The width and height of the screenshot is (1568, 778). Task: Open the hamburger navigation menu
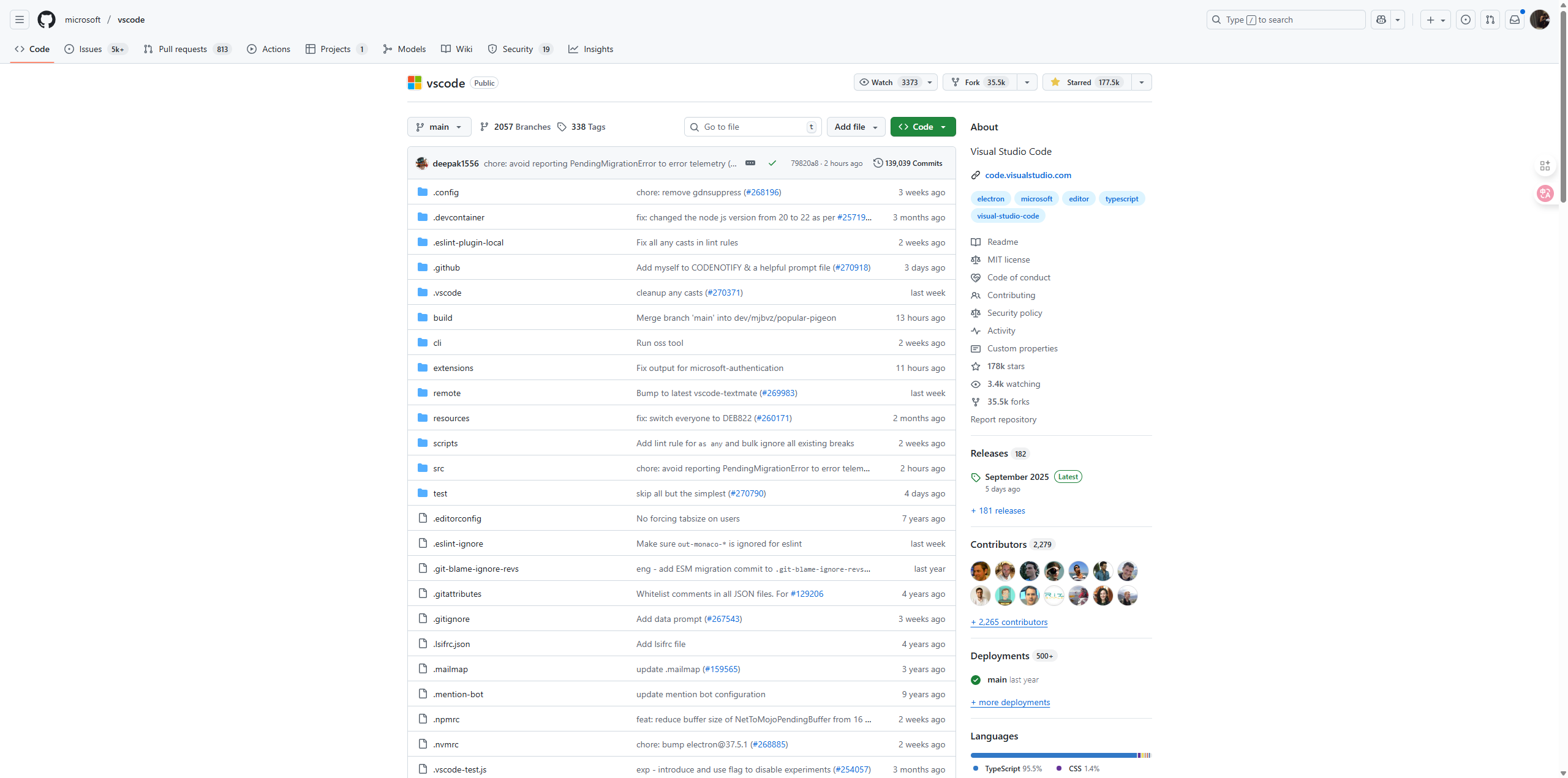coord(19,19)
